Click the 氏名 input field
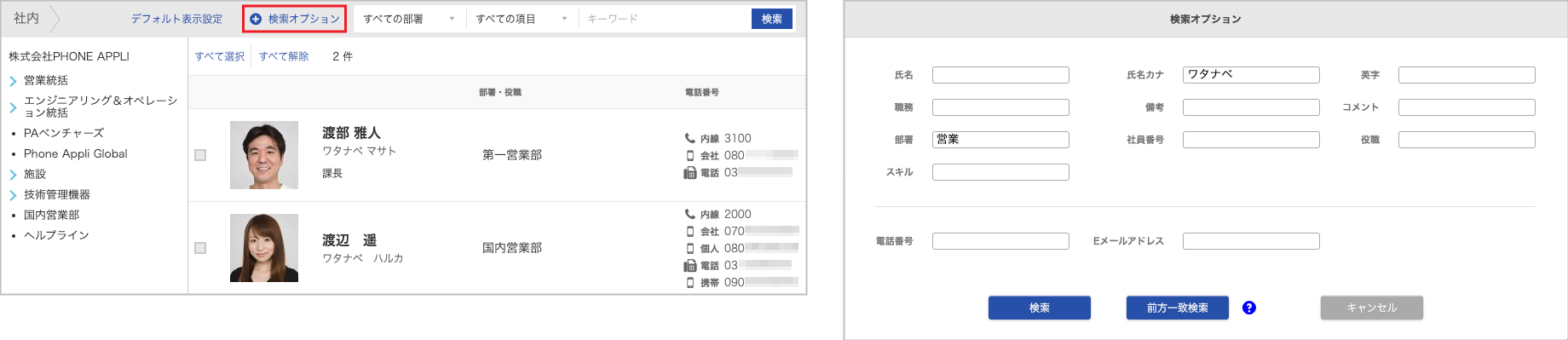The image size is (1568, 340). 1000,75
